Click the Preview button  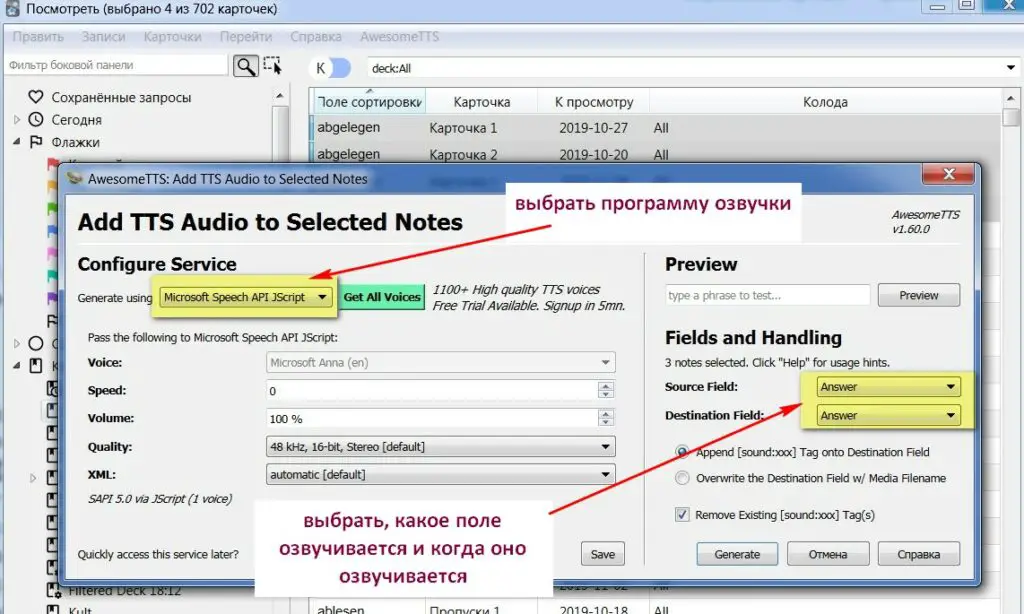(x=919, y=295)
